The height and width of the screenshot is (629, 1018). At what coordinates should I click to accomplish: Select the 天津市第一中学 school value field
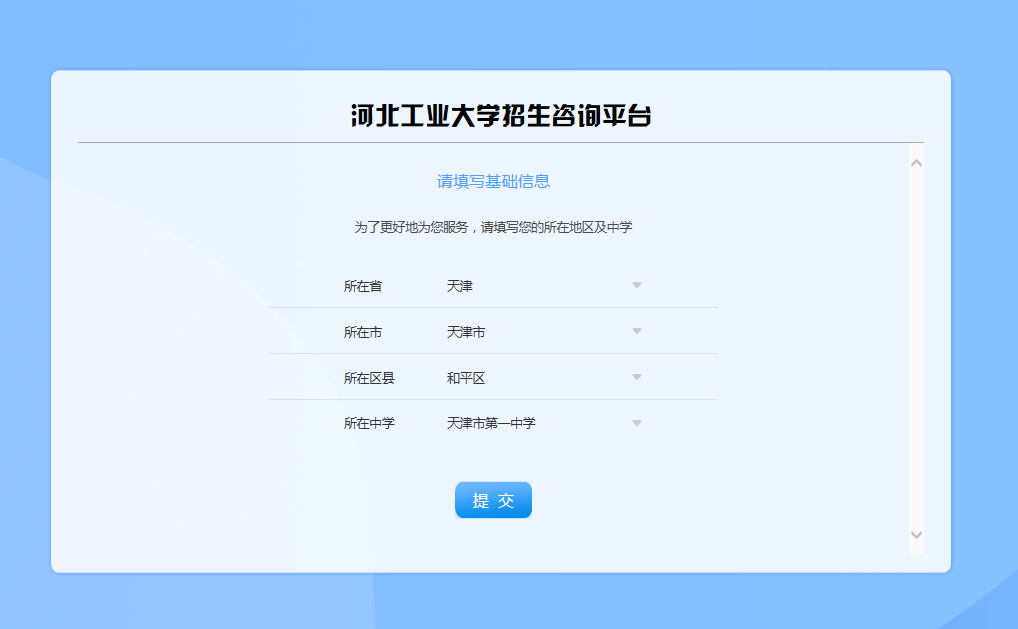pos(490,423)
